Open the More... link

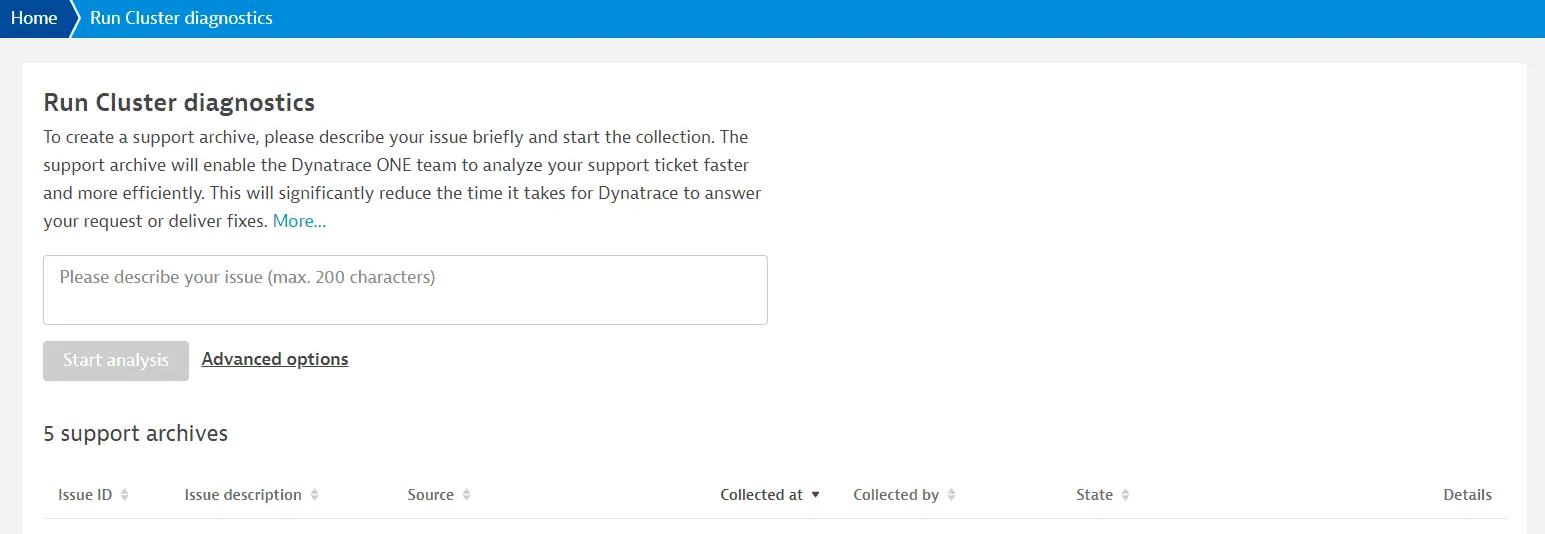(x=299, y=221)
